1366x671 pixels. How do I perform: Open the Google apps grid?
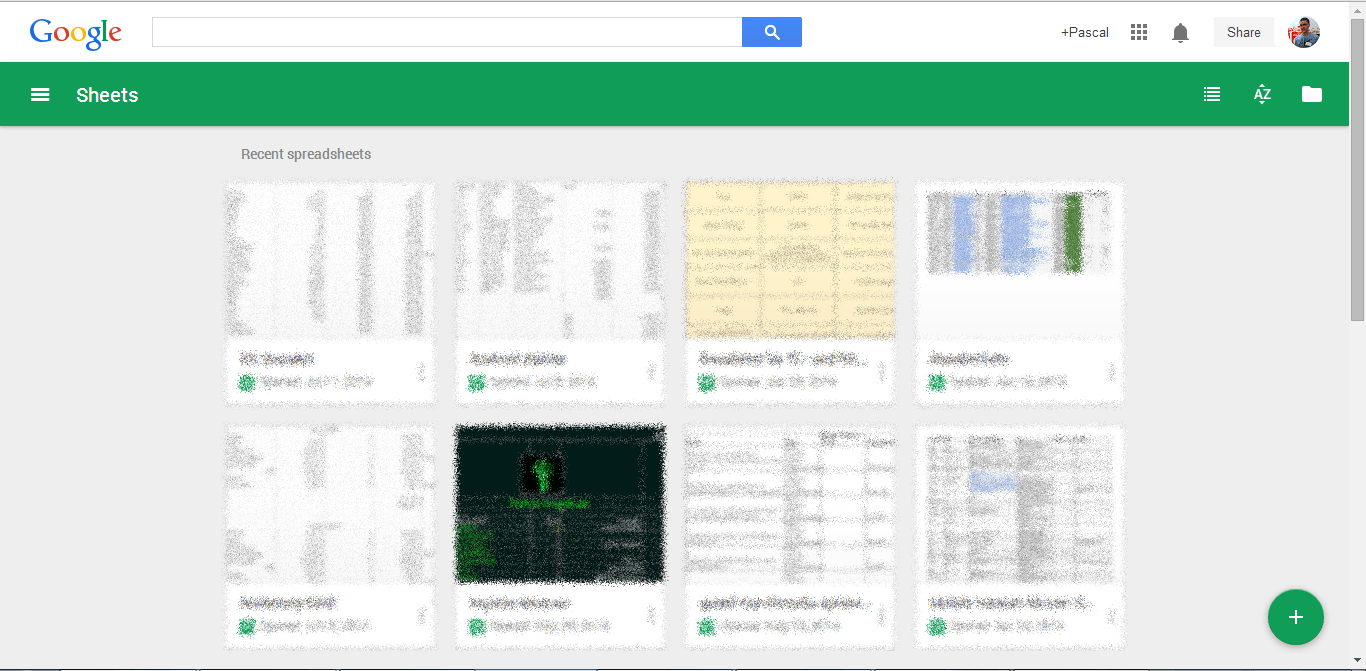pos(1138,32)
